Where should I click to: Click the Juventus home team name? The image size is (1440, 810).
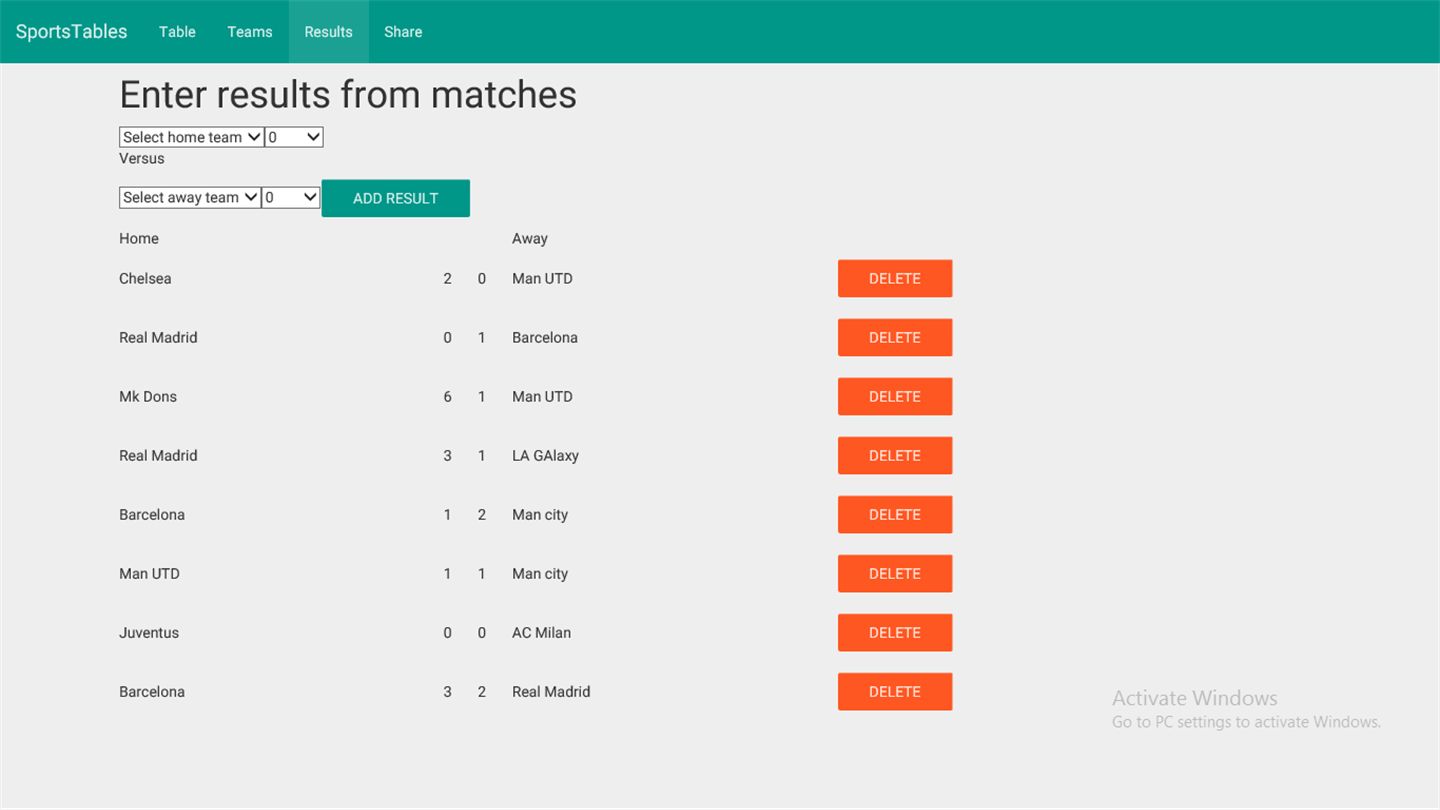click(x=149, y=633)
